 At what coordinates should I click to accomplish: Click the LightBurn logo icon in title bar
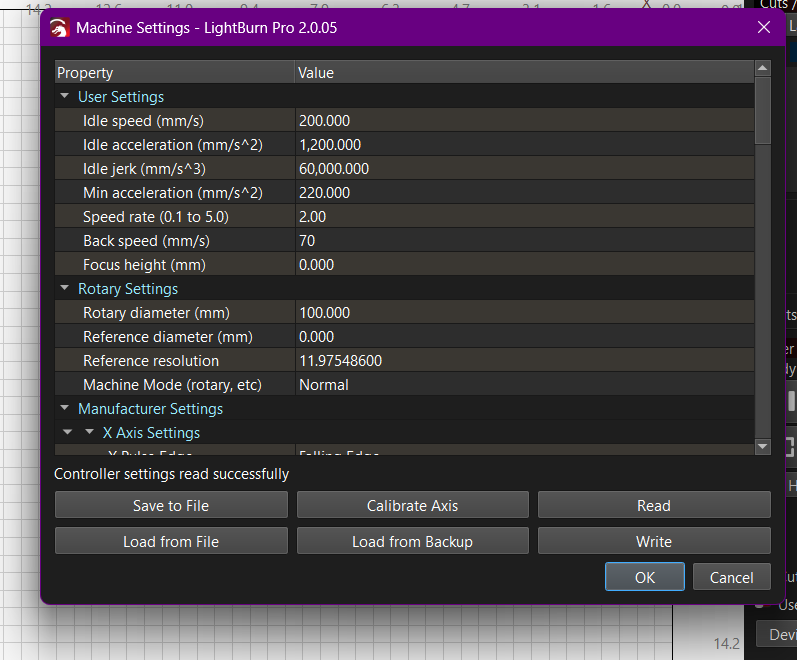pyautogui.click(x=59, y=28)
